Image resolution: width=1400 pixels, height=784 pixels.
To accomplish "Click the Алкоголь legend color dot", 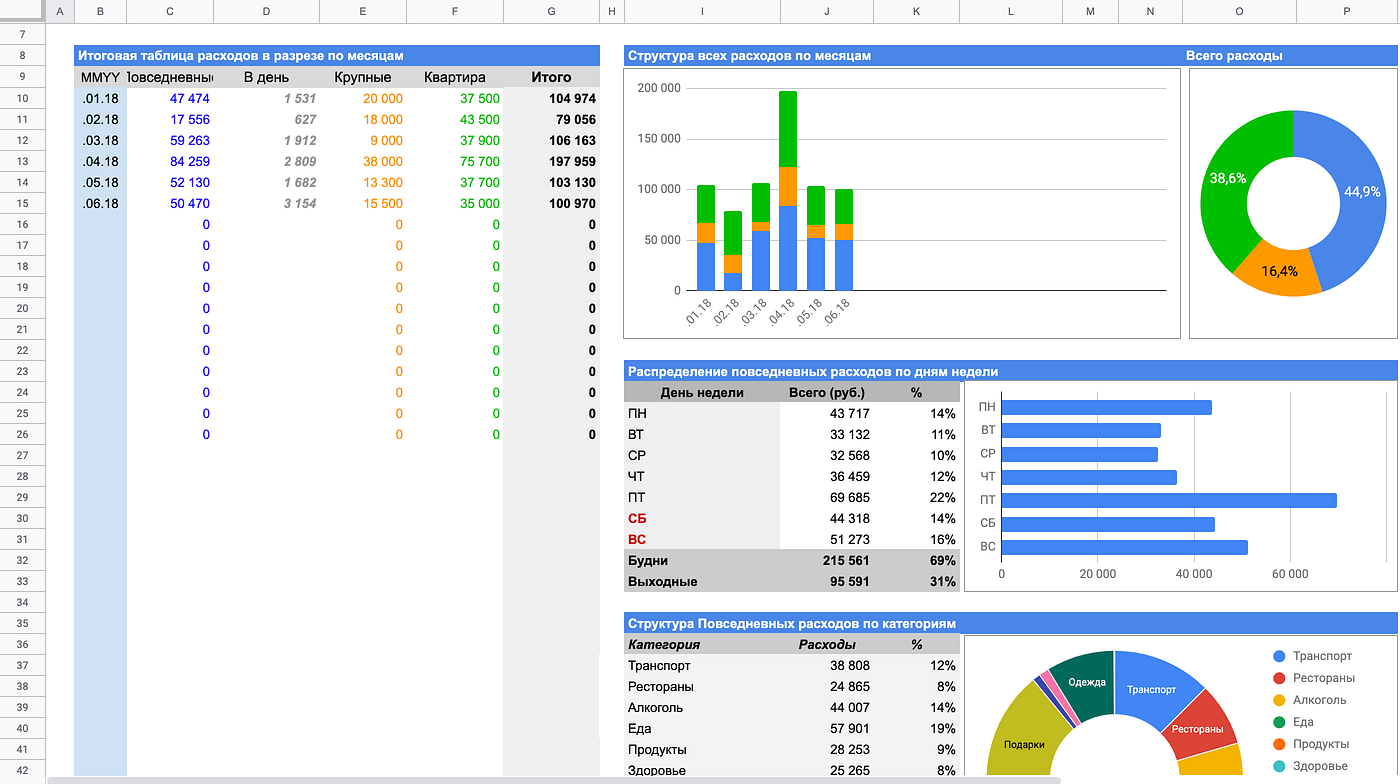I will pyautogui.click(x=1279, y=700).
